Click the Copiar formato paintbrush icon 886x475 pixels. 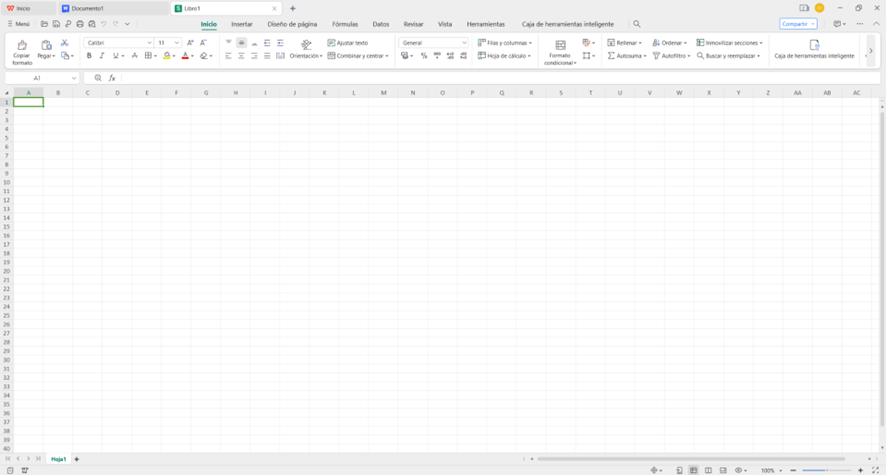coord(22,45)
